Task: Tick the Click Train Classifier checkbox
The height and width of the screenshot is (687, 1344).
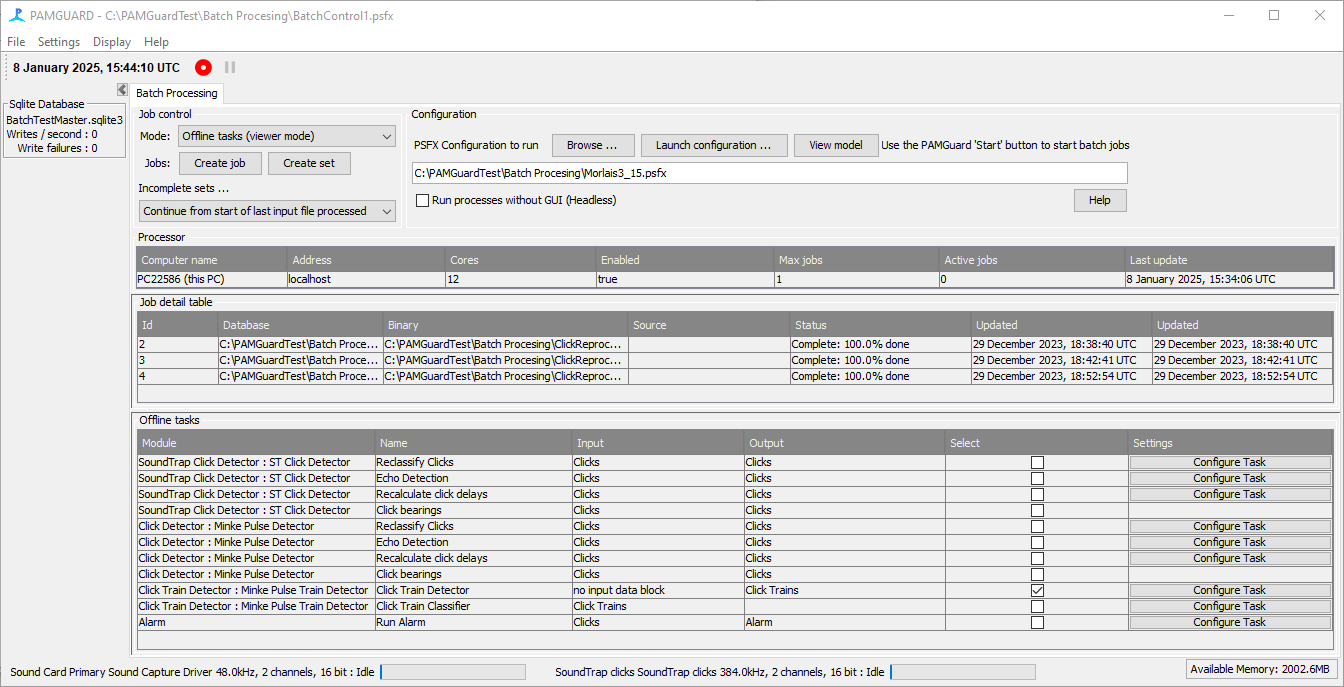Action: (x=1037, y=606)
